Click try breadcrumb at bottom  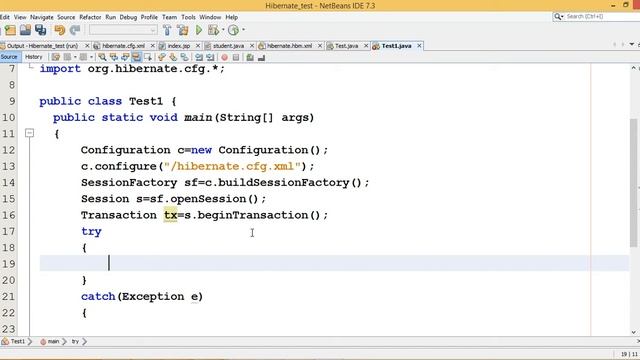coord(75,342)
